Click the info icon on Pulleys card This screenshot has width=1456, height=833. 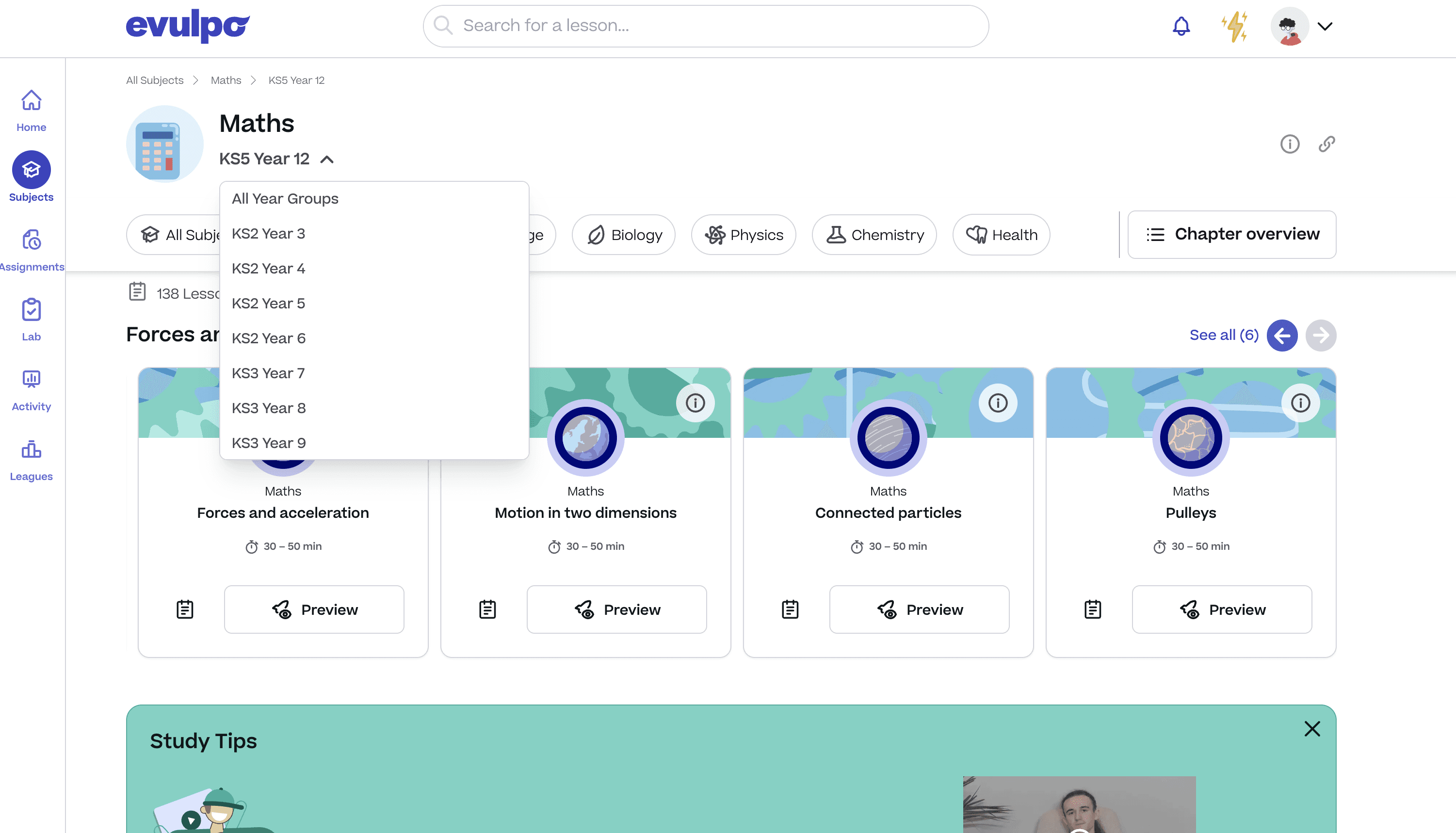[1300, 403]
